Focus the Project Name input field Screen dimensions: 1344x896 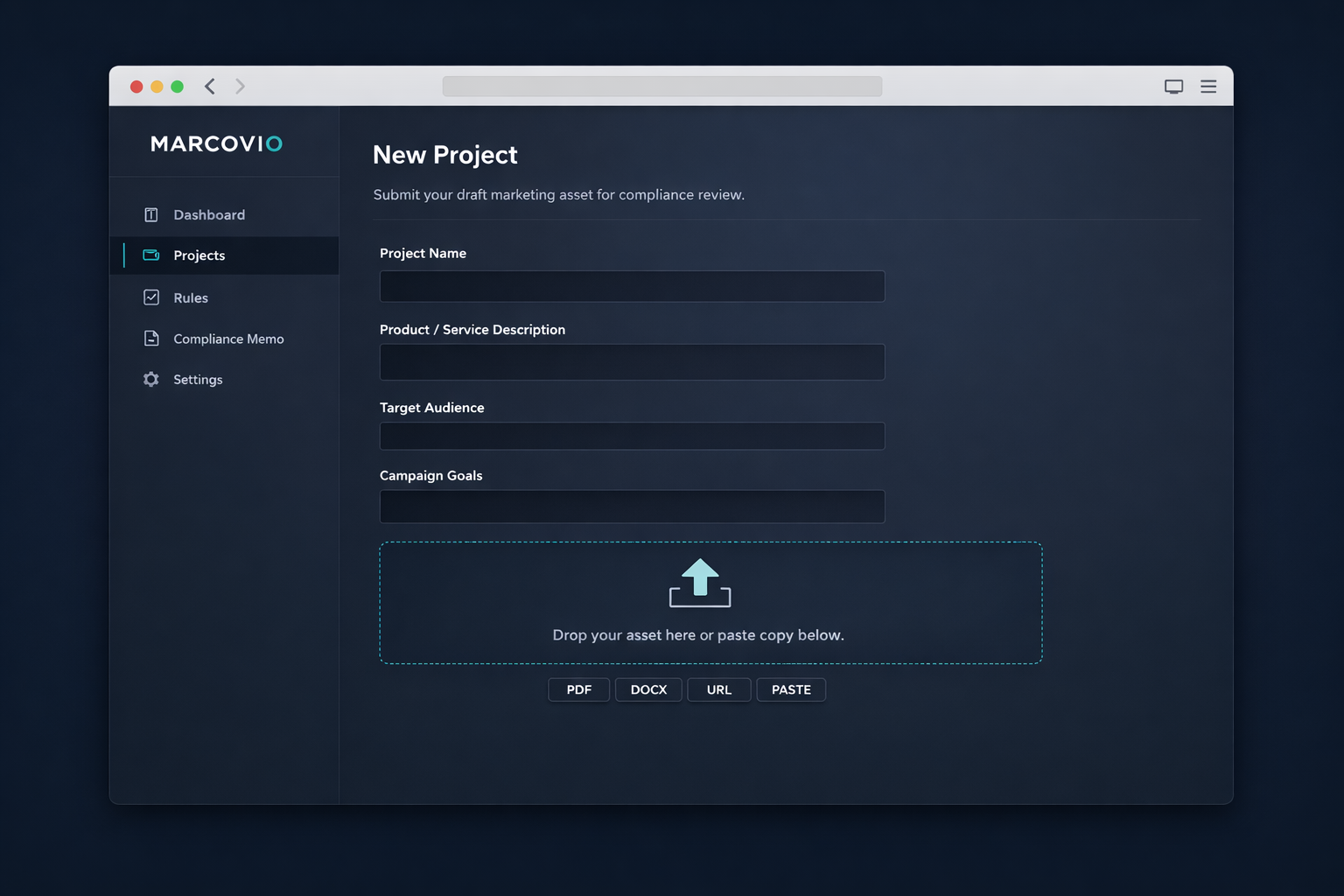632,286
